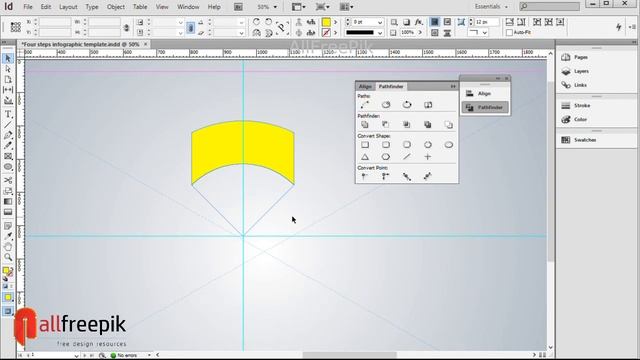This screenshot has width=640, height=360.
Task: Click Convert Point to Symmetrical icon
Action: coord(428,176)
